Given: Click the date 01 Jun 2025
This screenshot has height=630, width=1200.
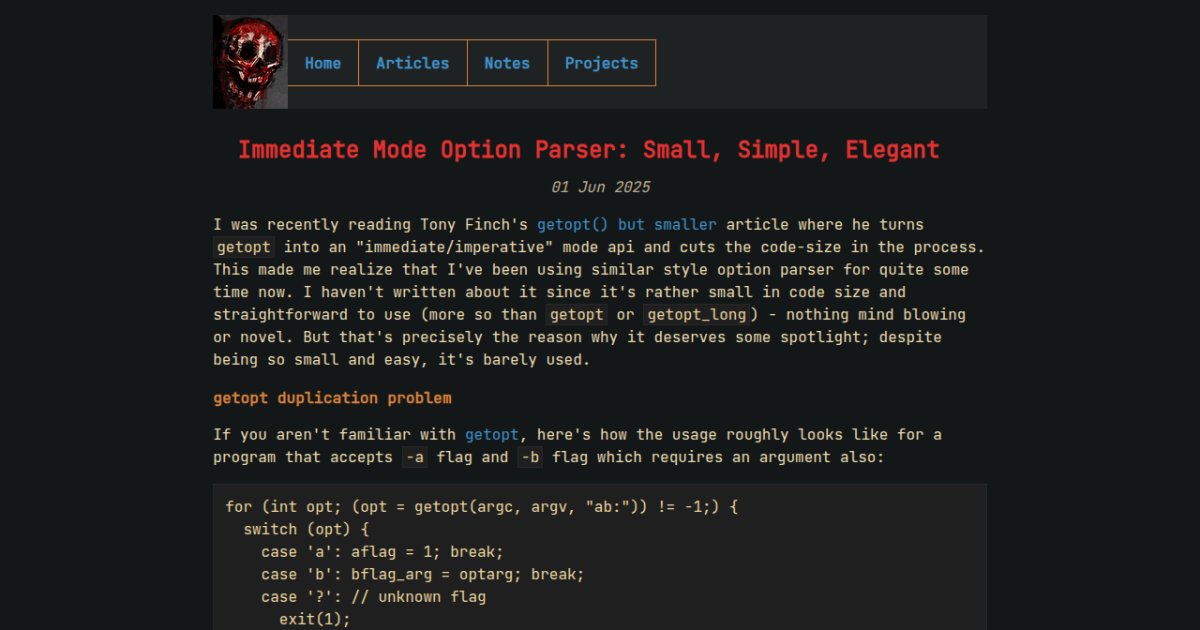Looking at the screenshot, I should click(600, 187).
